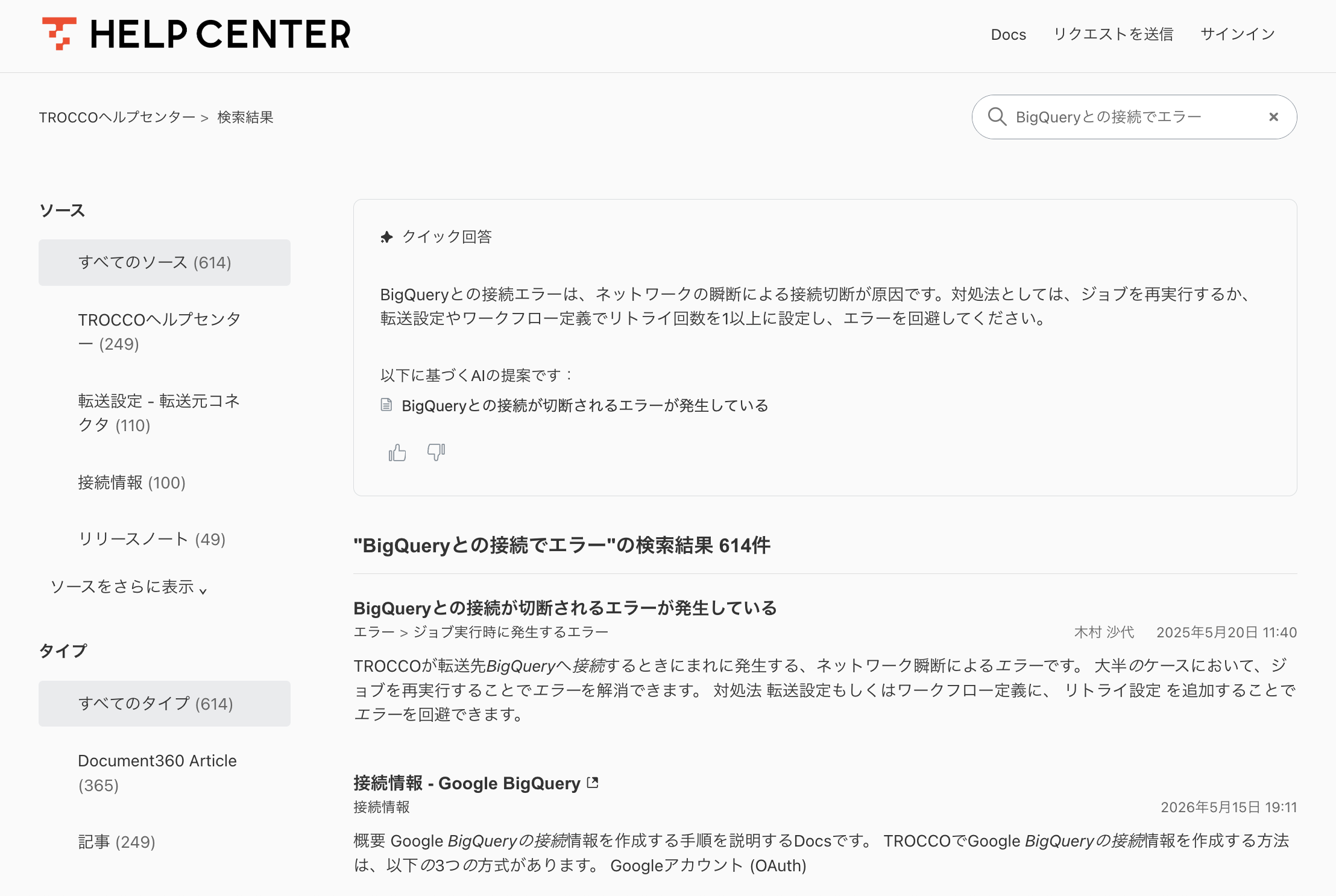Click the HELP CENTER title
The image size is (1336, 896).
pos(221,34)
